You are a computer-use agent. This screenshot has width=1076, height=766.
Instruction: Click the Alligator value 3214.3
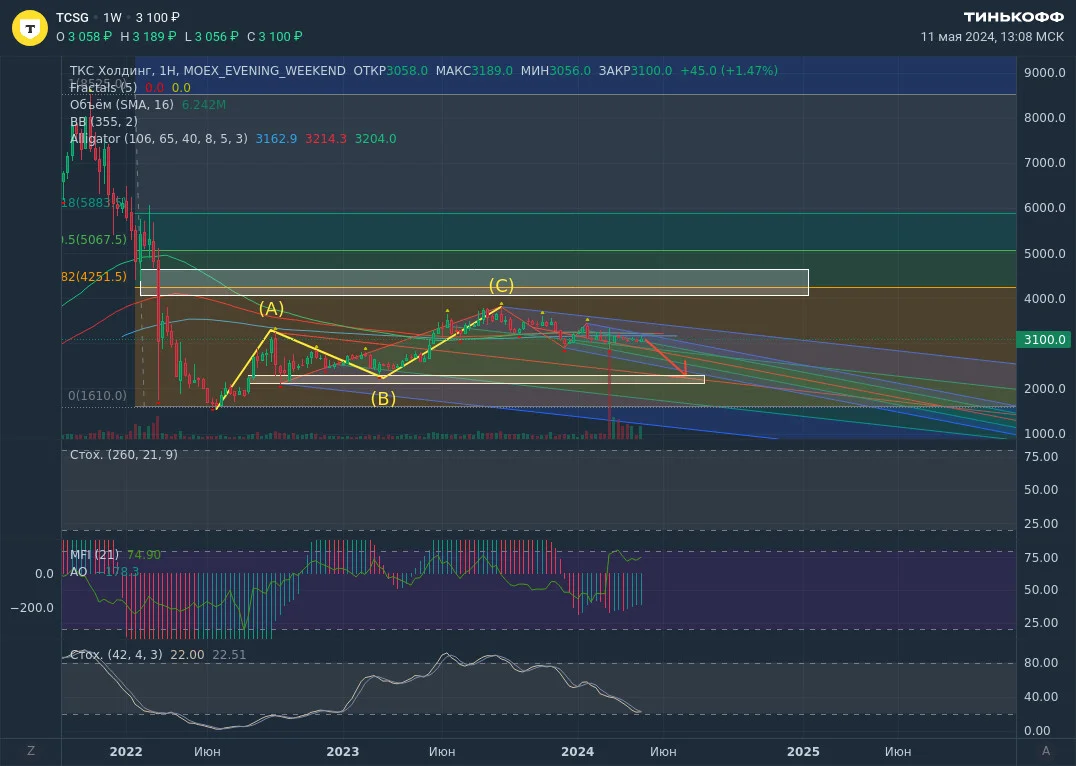(326, 139)
